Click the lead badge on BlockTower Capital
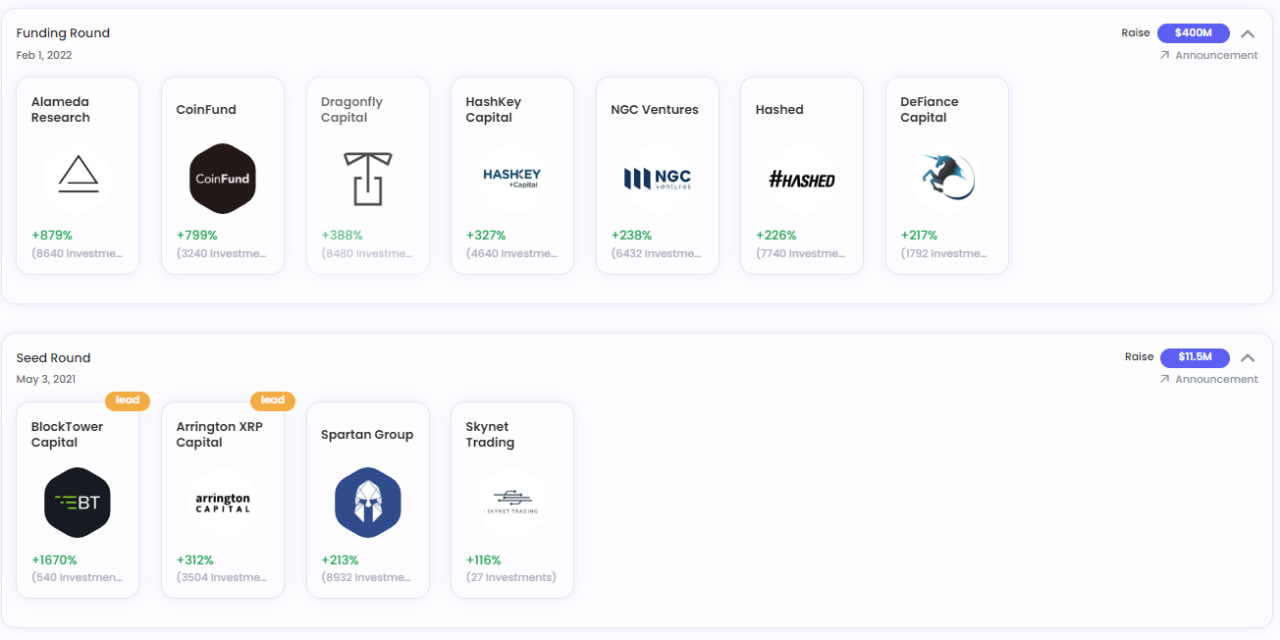 [x=128, y=400]
